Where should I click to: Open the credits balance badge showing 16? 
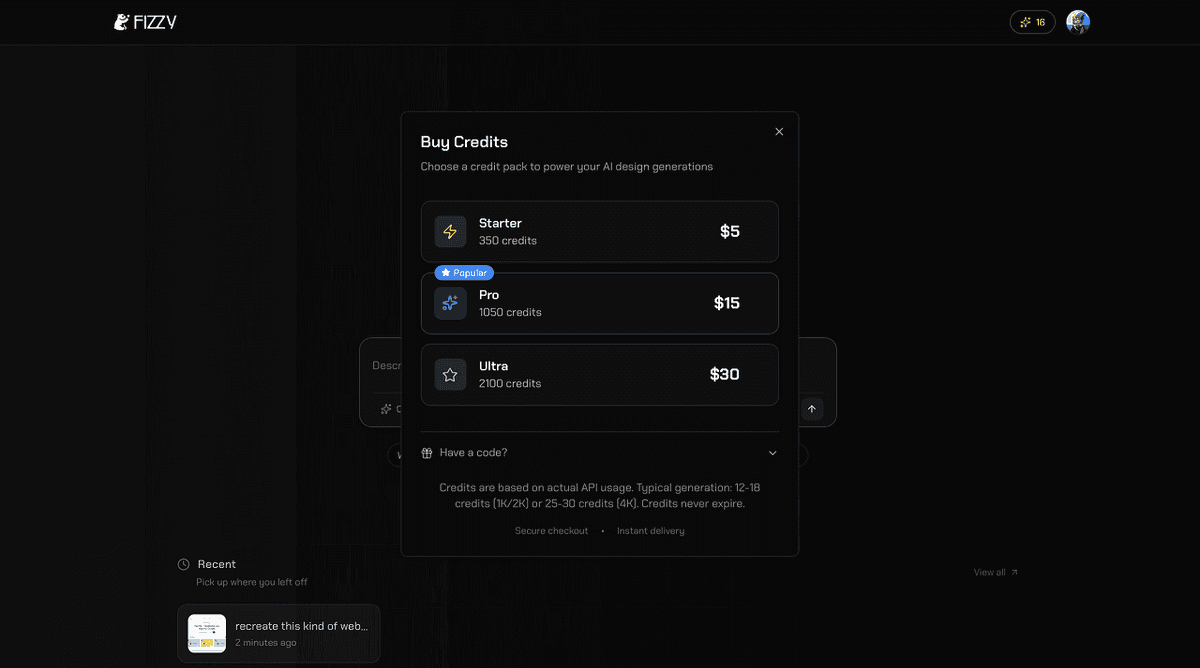coord(1032,22)
